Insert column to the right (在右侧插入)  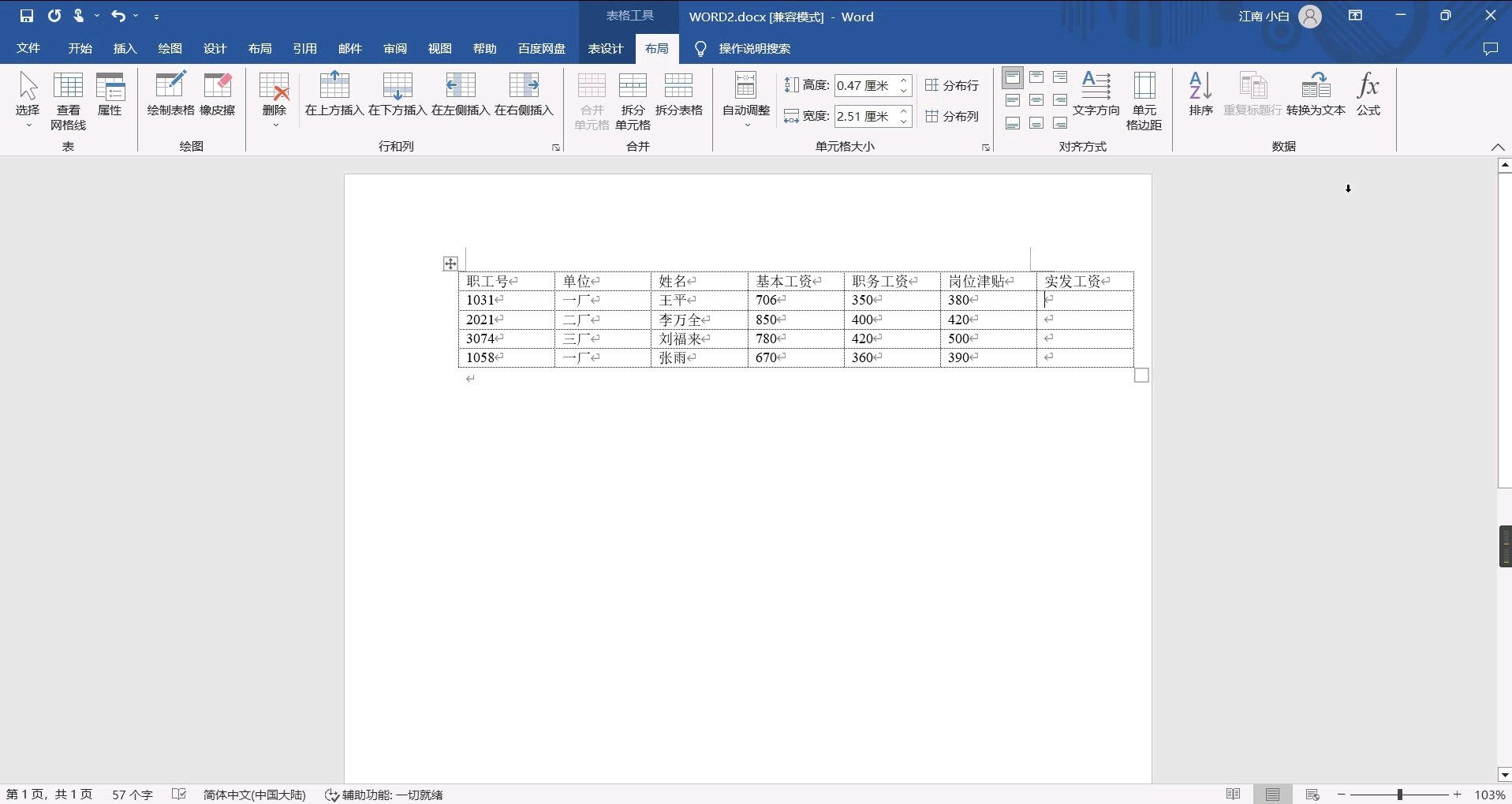(x=524, y=95)
